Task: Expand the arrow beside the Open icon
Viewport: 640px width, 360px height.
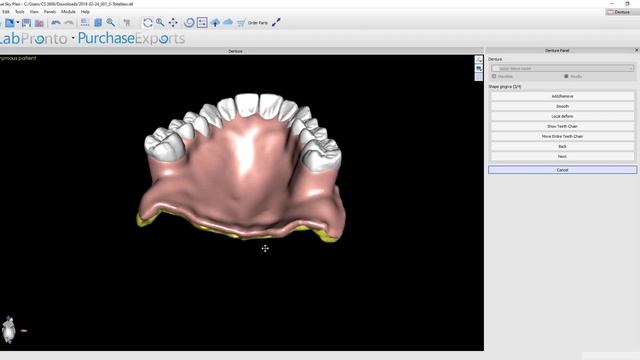Action: 18,23
